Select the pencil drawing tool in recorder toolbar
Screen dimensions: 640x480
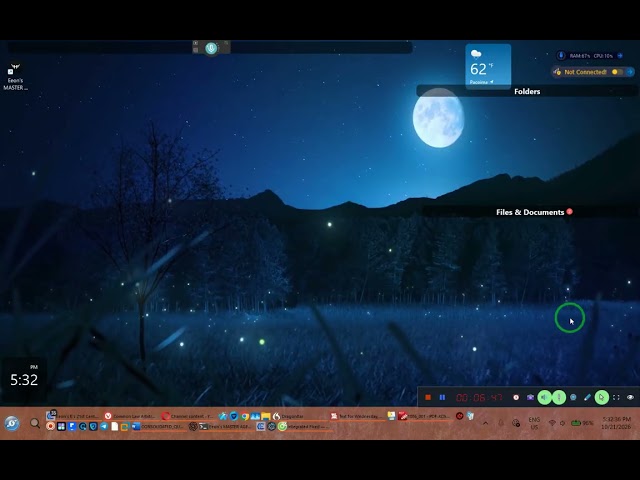pyautogui.click(x=587, y=397)
